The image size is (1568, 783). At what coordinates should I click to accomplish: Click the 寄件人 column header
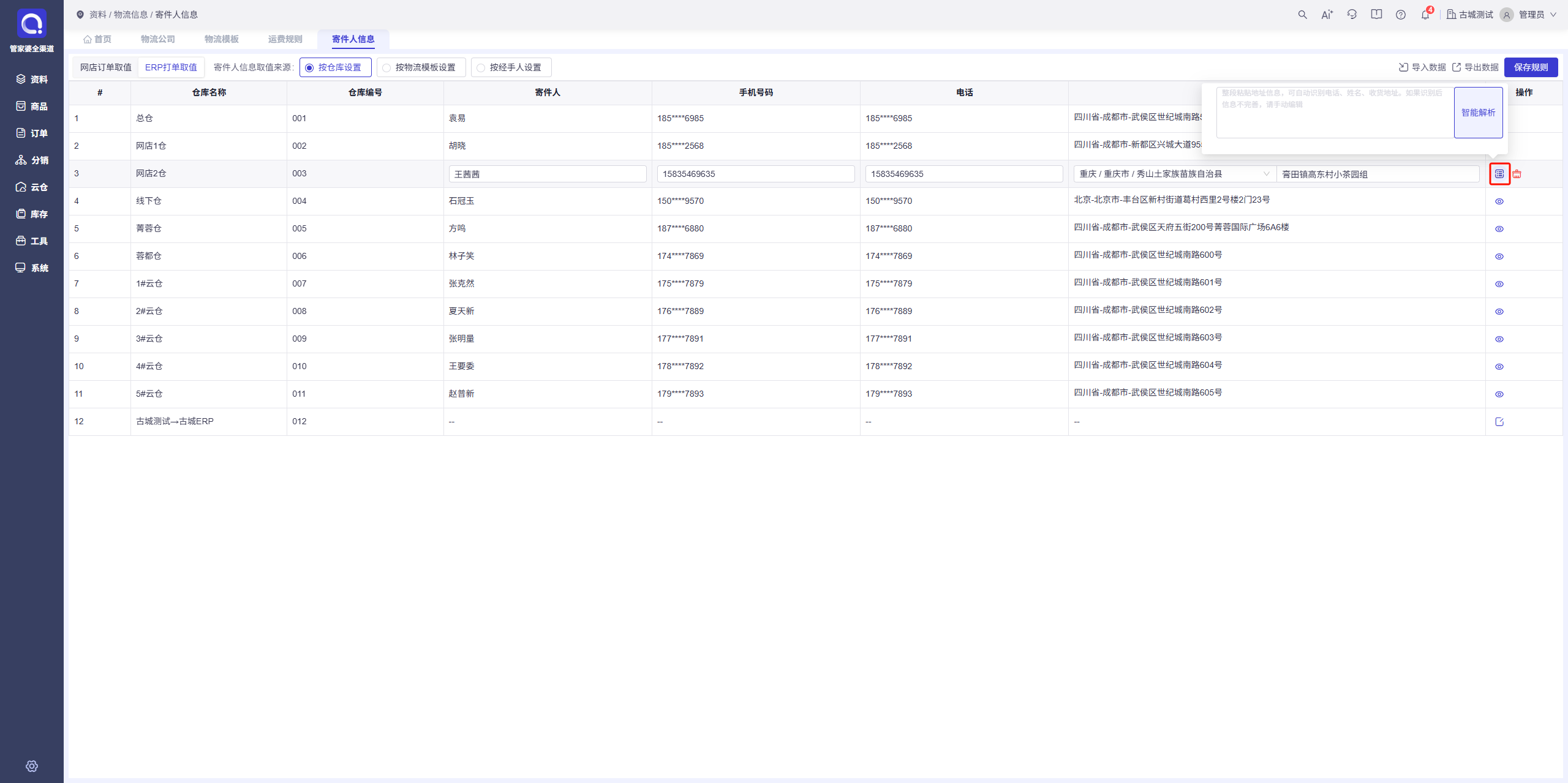548,92
